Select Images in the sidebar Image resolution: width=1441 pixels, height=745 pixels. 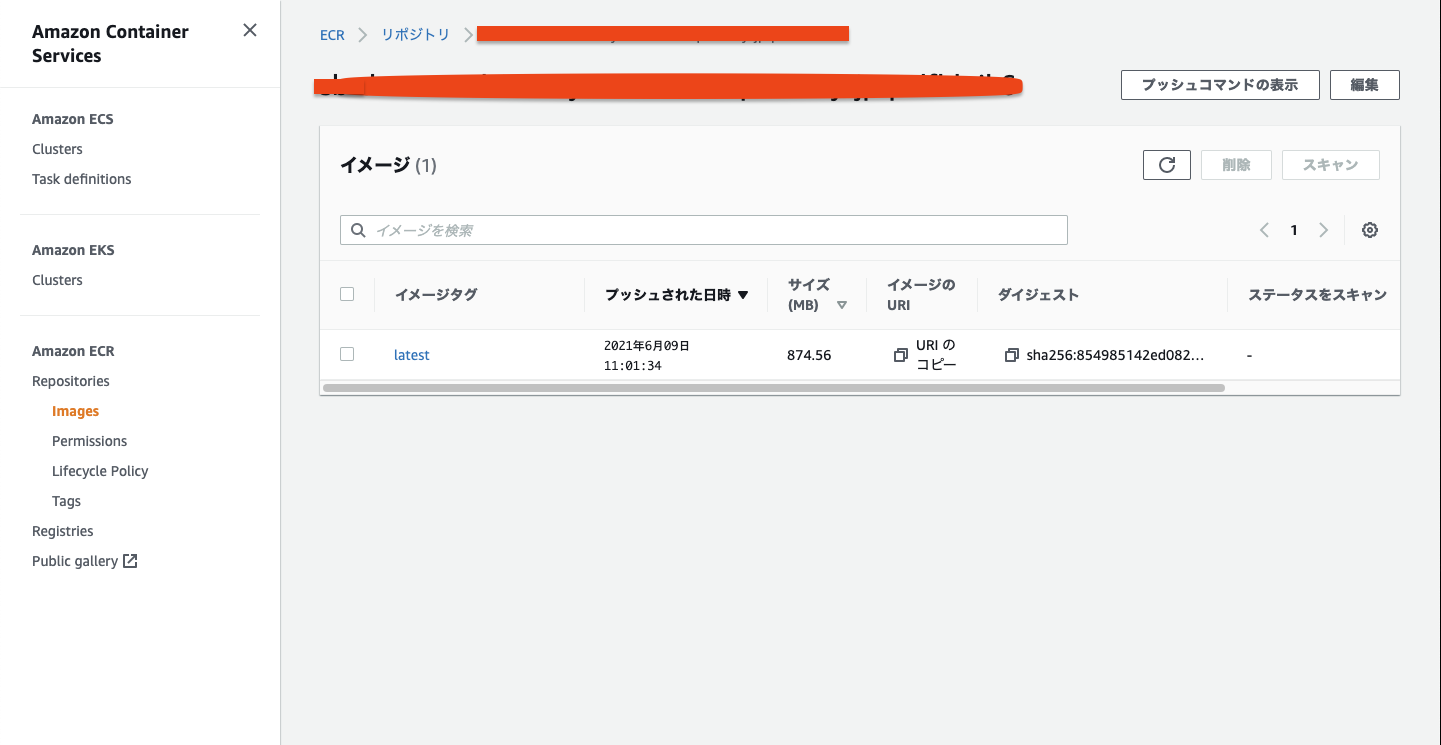click(76, 411)
